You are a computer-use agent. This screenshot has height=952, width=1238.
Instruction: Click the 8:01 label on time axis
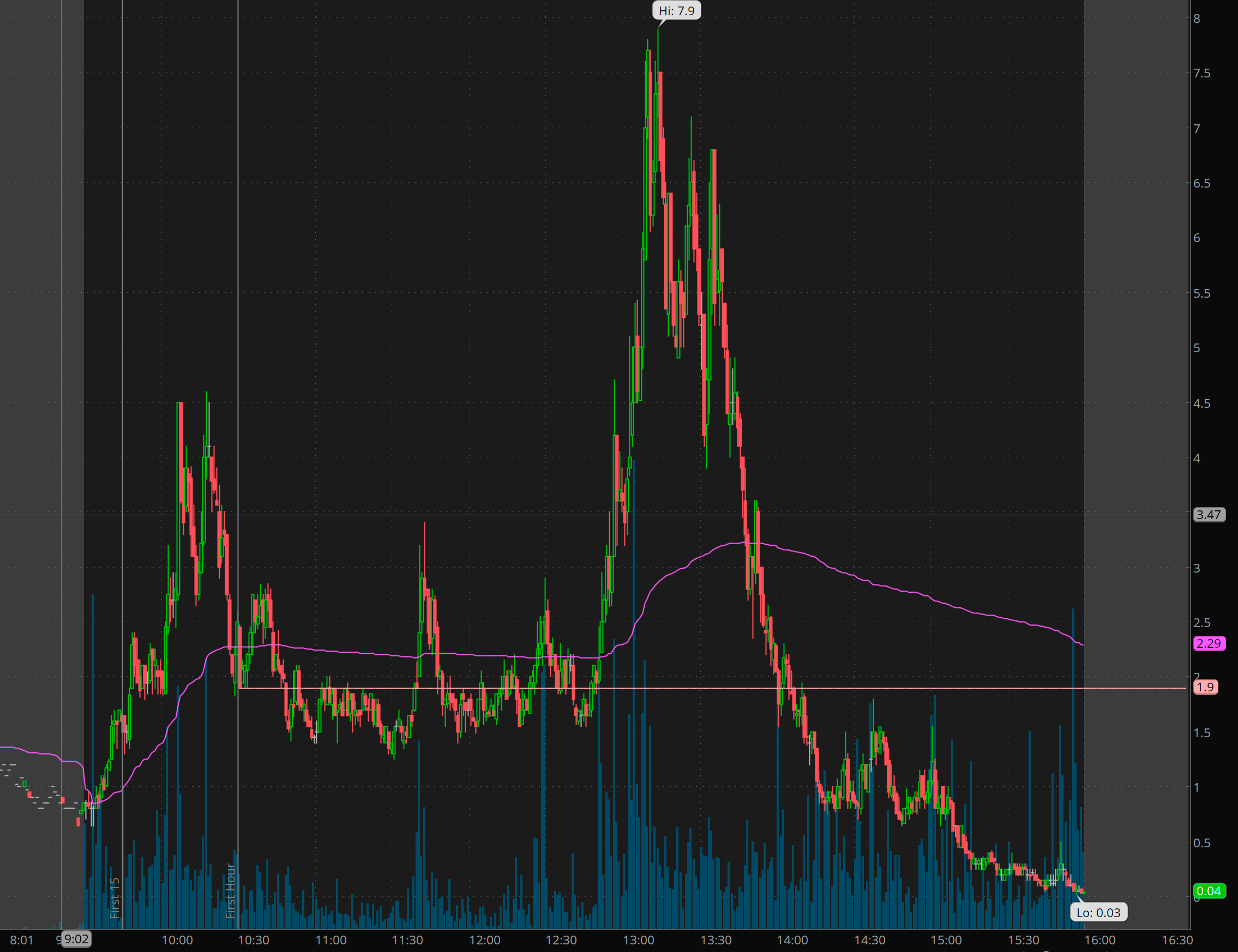pos(21,940)
